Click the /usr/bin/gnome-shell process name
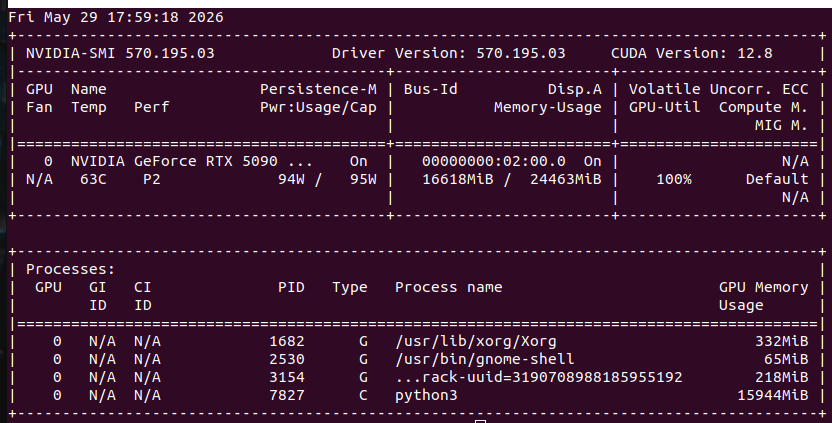Screen dimensions: 832x423 click(484, 359)
